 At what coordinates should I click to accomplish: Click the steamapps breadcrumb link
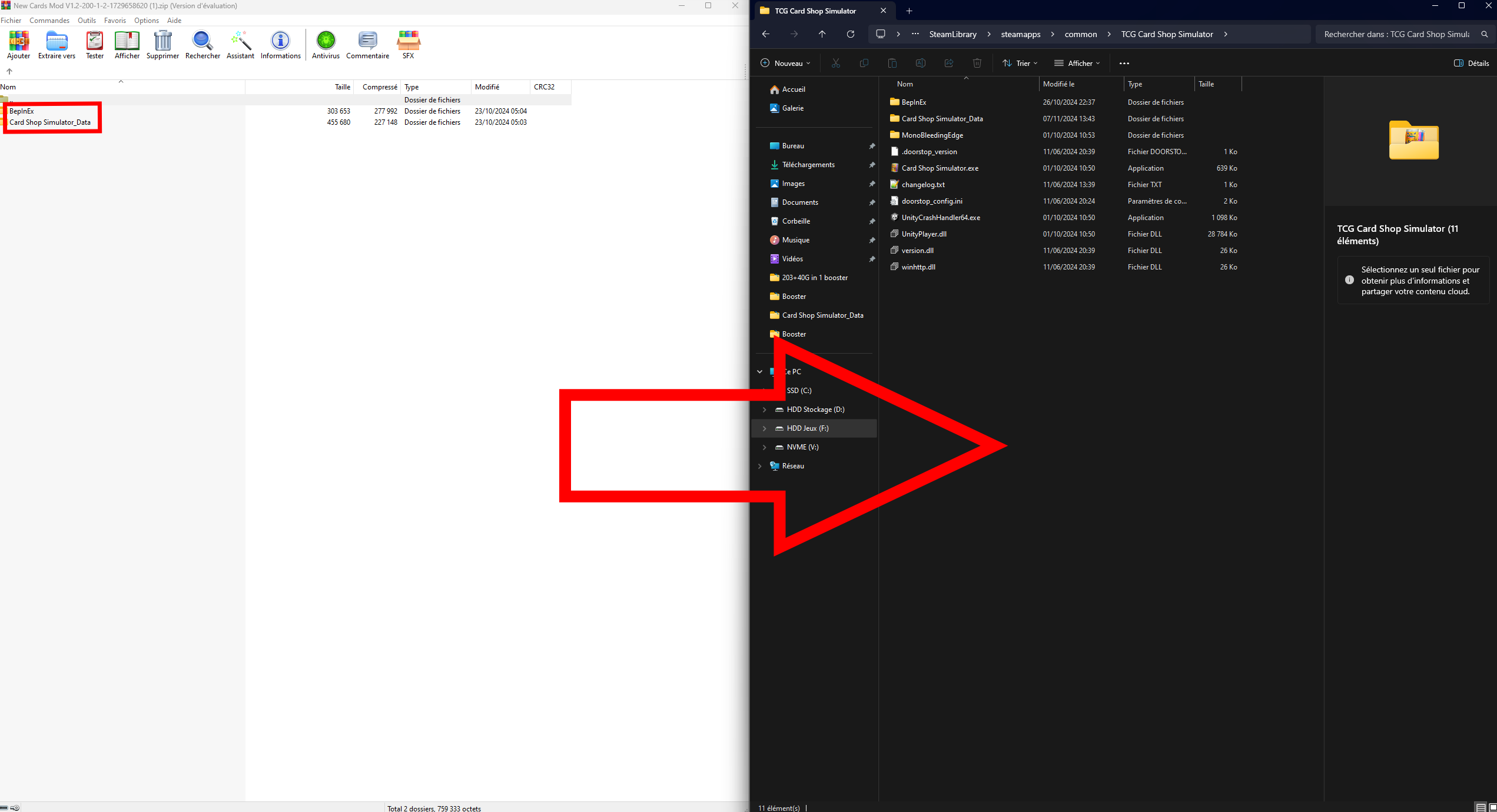click(x=1020, y=34)
